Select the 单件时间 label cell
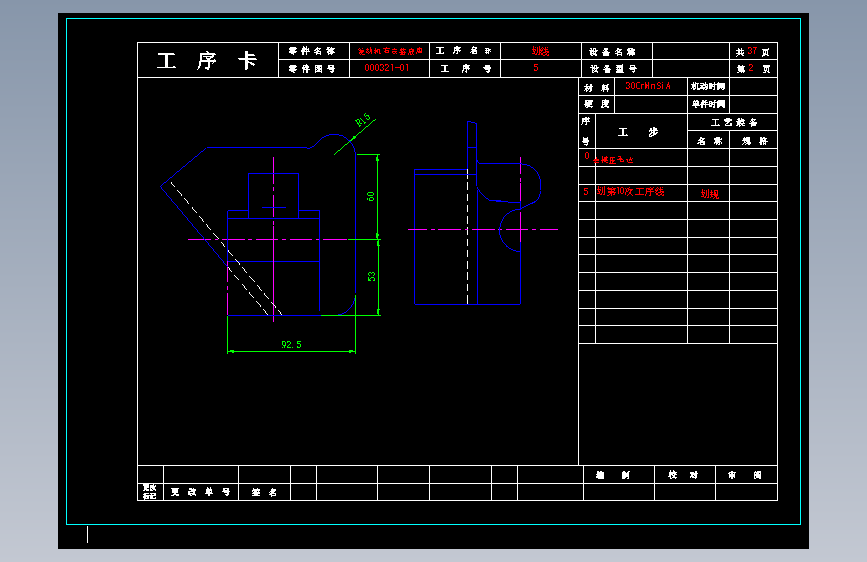 click(708, 104)
